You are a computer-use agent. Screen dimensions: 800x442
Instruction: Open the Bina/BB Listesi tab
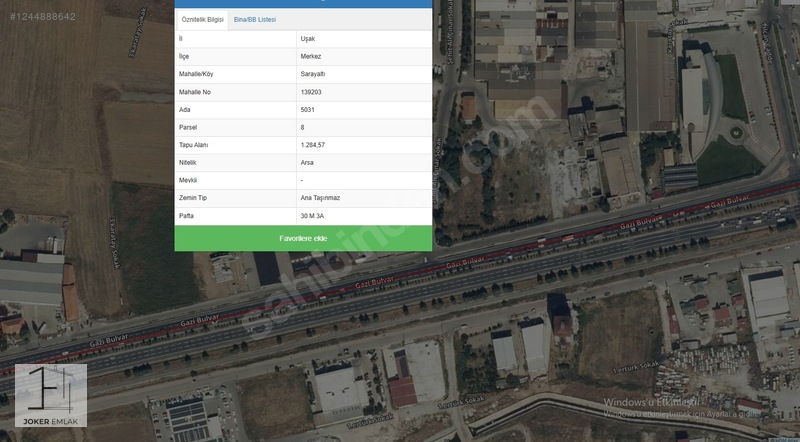255,19
